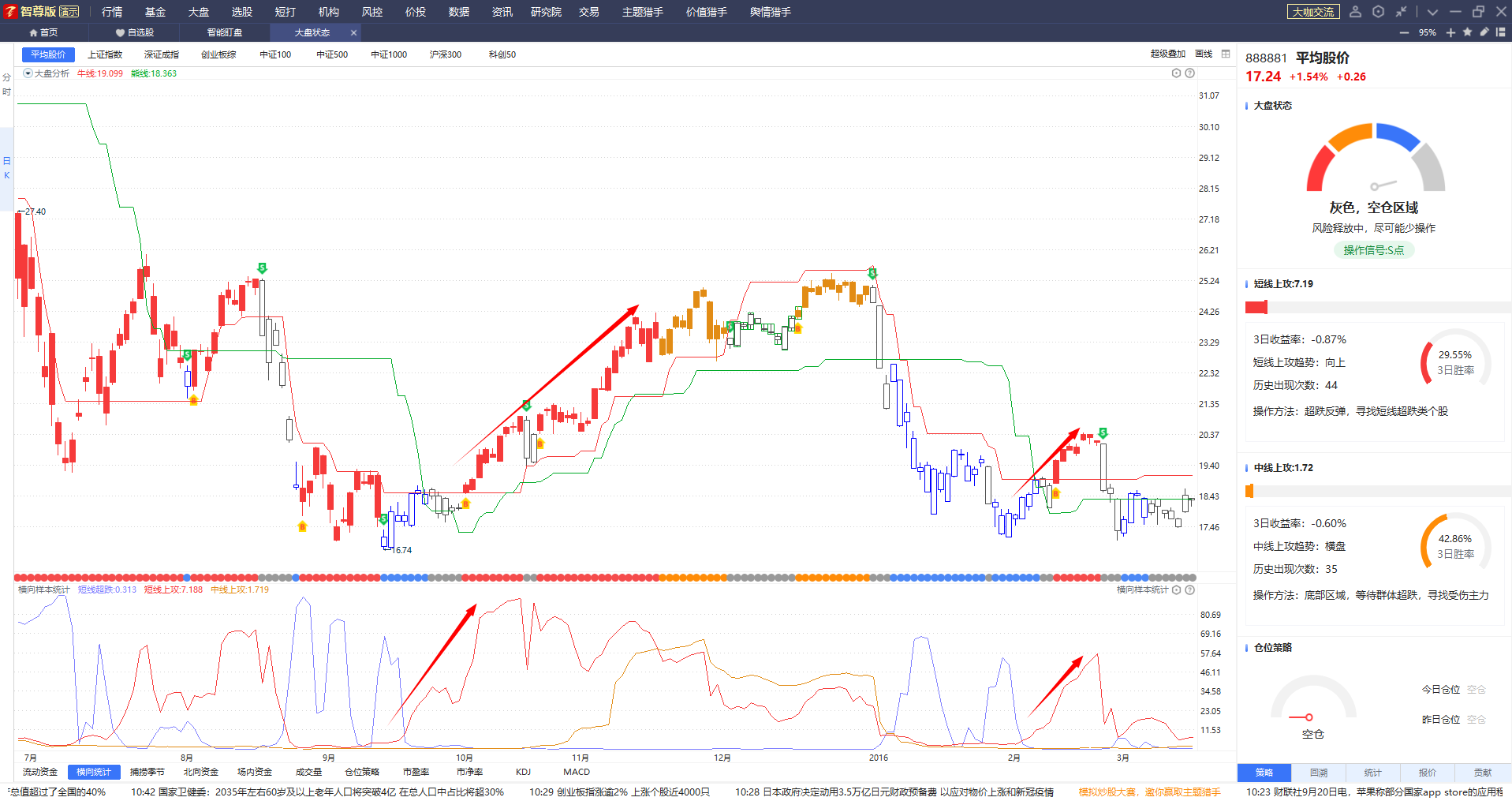1512x801 pixels.
Task: Expand the 大盘分析 indicator dropdown arrow
Action: pos(28,73)
